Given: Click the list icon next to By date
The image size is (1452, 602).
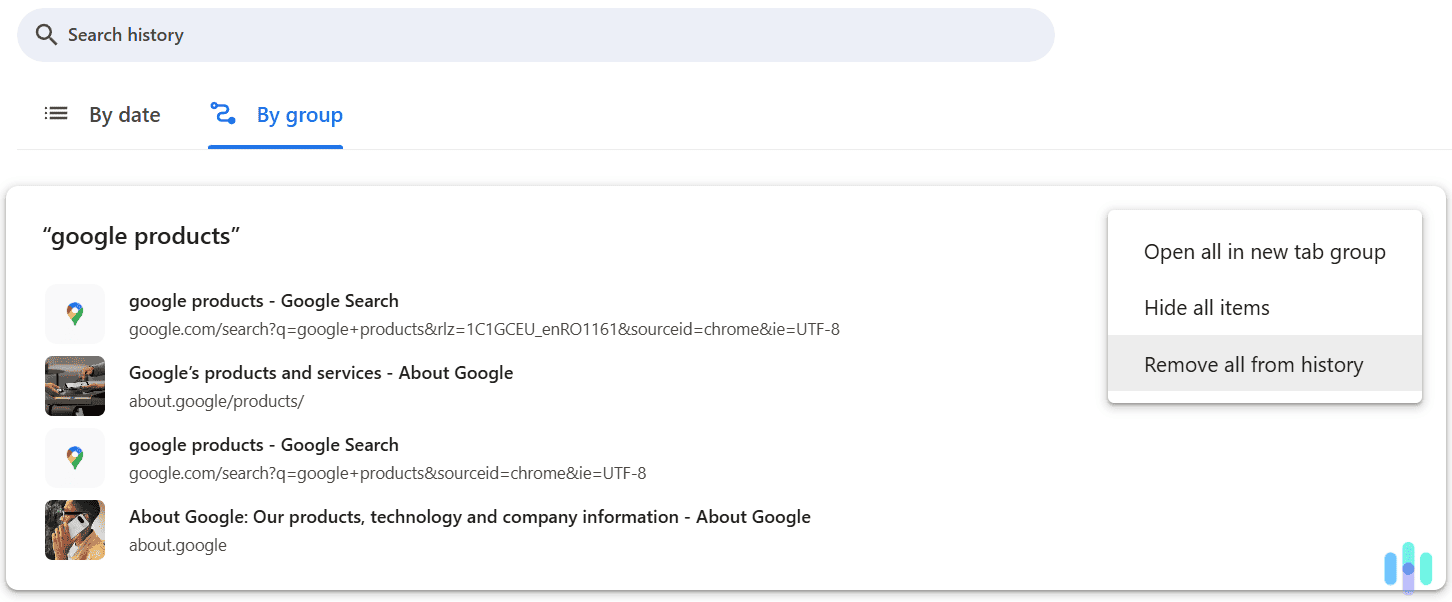Looking at the screenshot, I should pos(56,113).
